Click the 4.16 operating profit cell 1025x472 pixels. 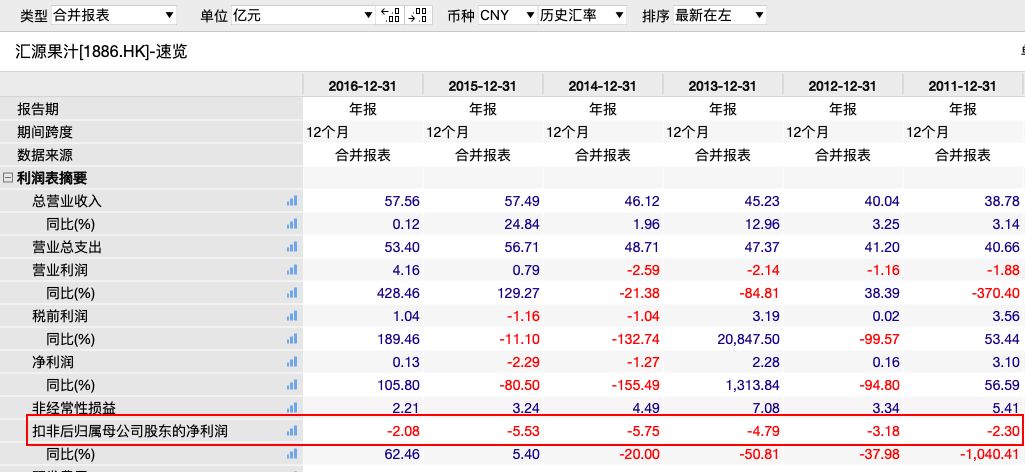tap(407, 270)
